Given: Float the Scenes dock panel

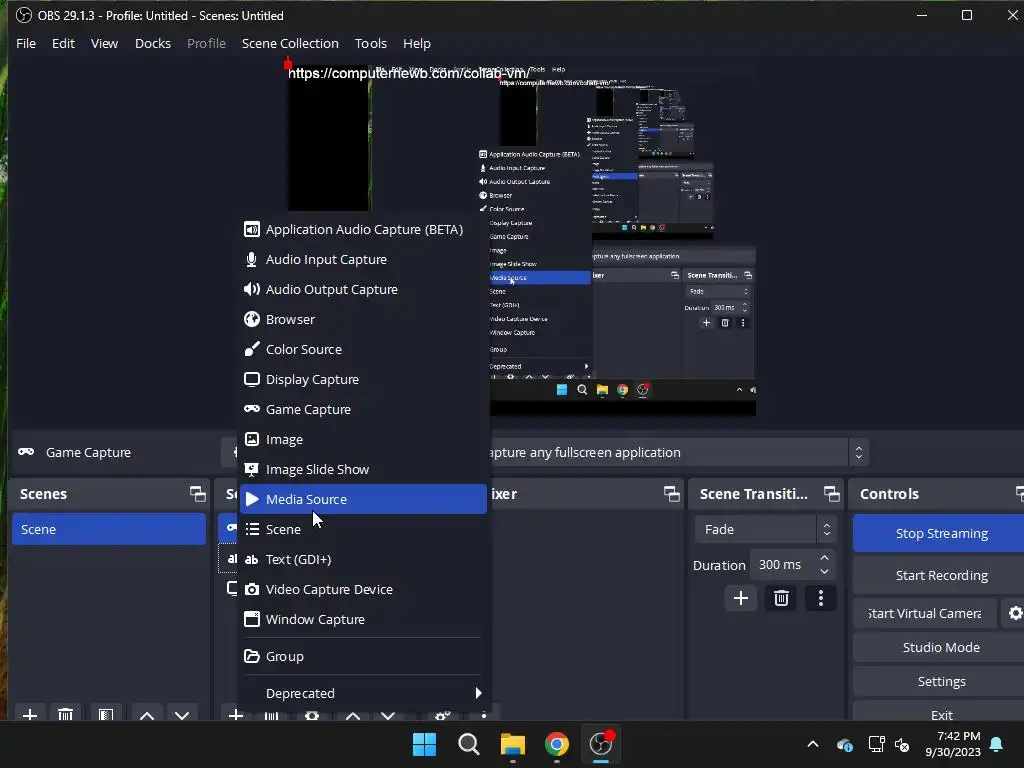Looking at the screenshot, I should click(197, 494).
